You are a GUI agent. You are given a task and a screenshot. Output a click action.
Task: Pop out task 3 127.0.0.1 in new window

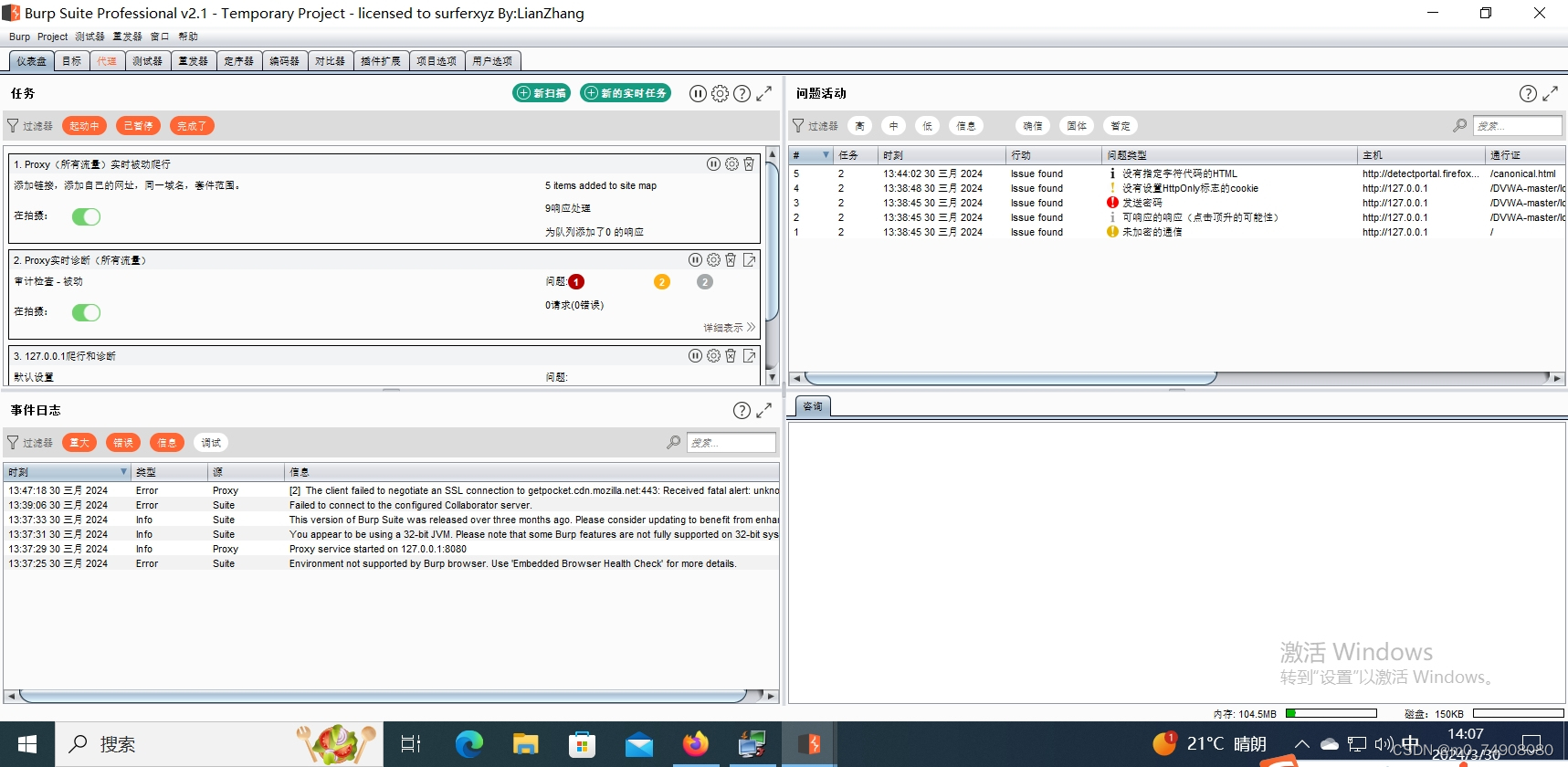749,356
